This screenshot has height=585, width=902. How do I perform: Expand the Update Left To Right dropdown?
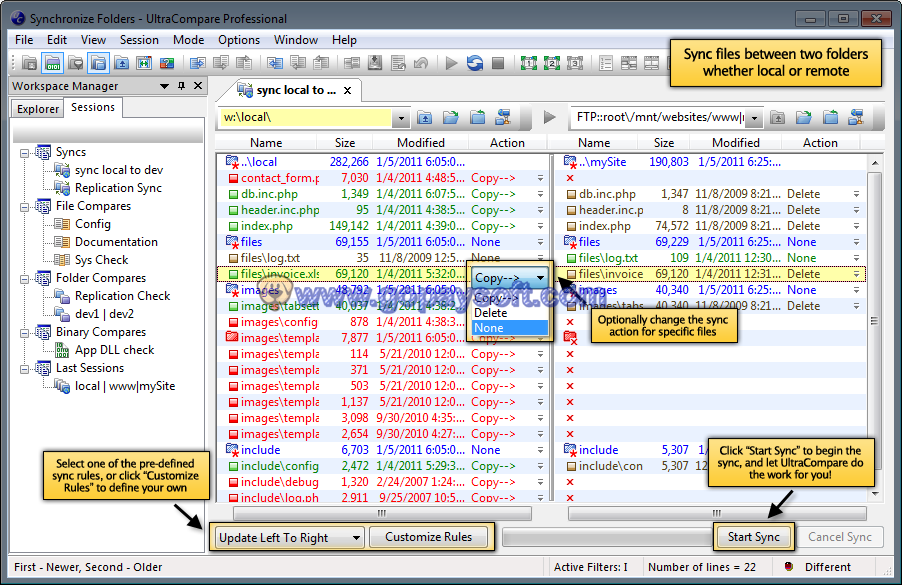tap(355, 537)
